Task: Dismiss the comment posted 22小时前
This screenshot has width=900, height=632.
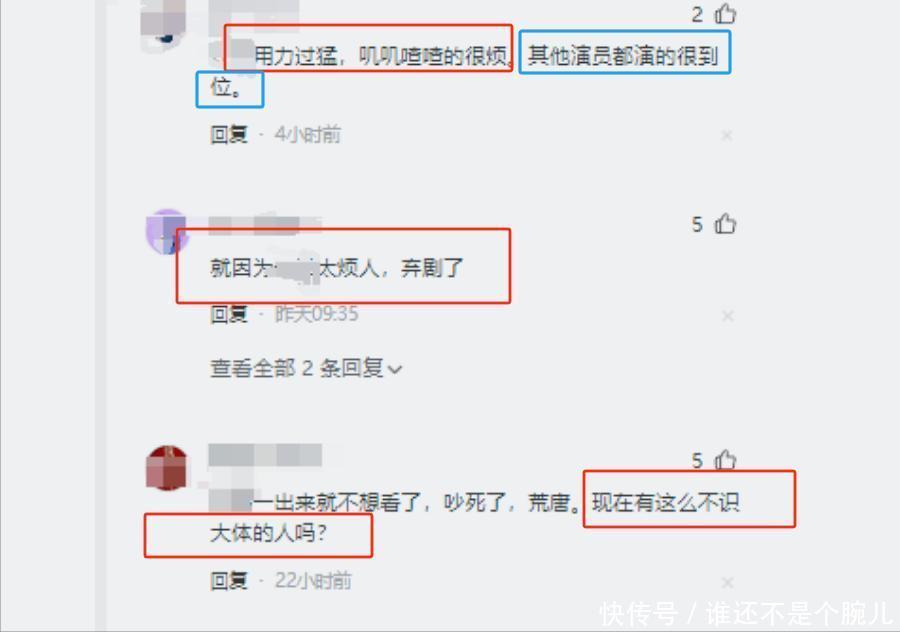Action: pyautogui.click(x=727, y=583)
